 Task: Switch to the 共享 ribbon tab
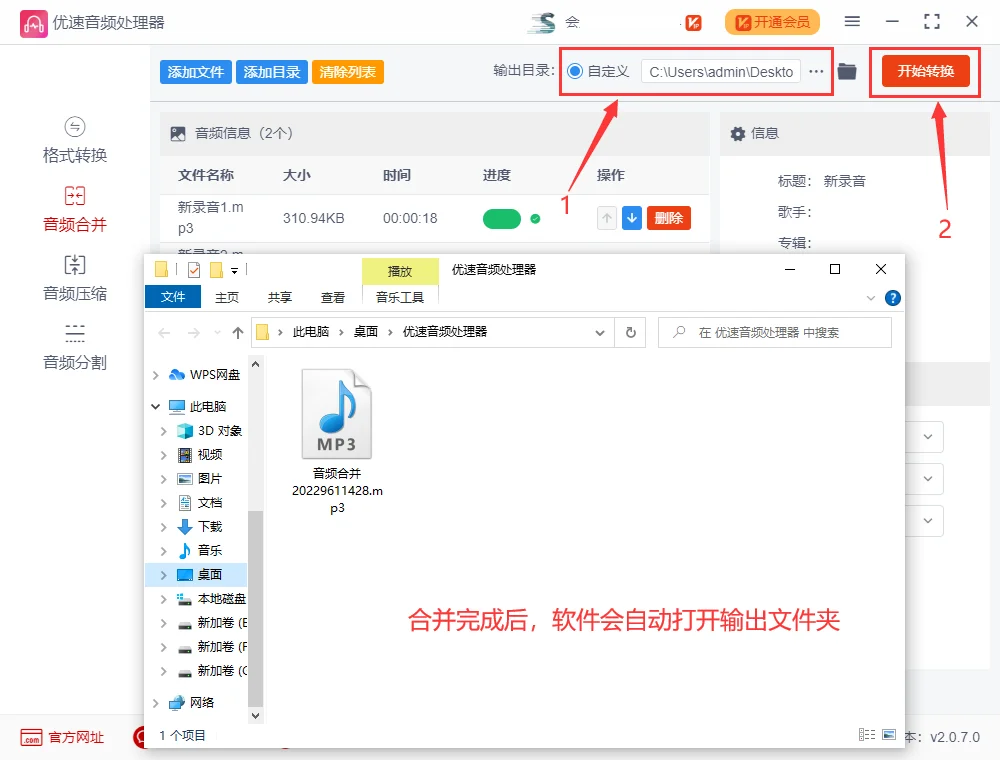279,297
